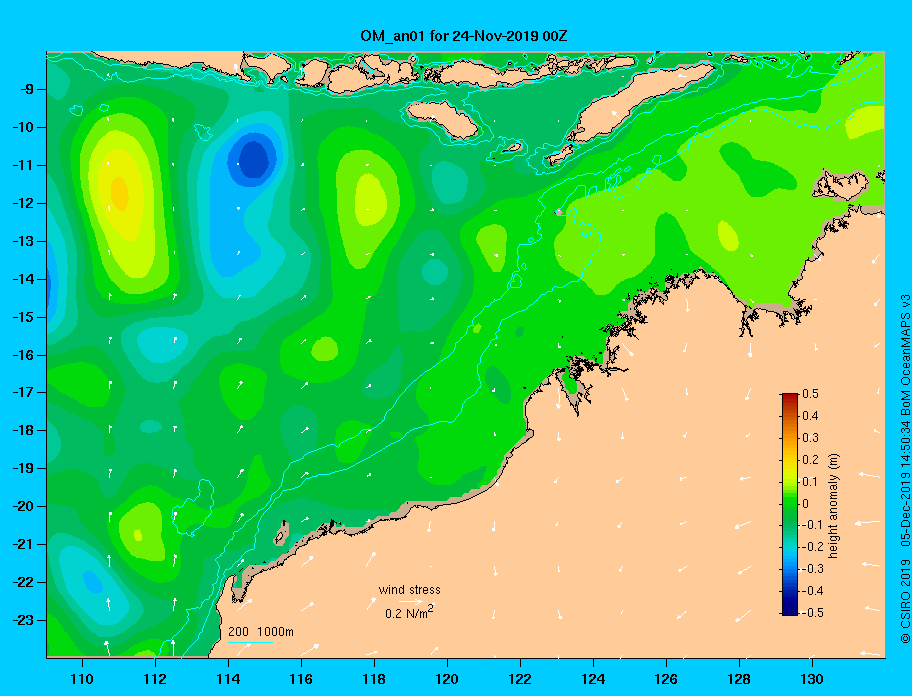Click the 0 value on the color scale
Viewport: 912px width, 696px height.
[x=806, y=503]
